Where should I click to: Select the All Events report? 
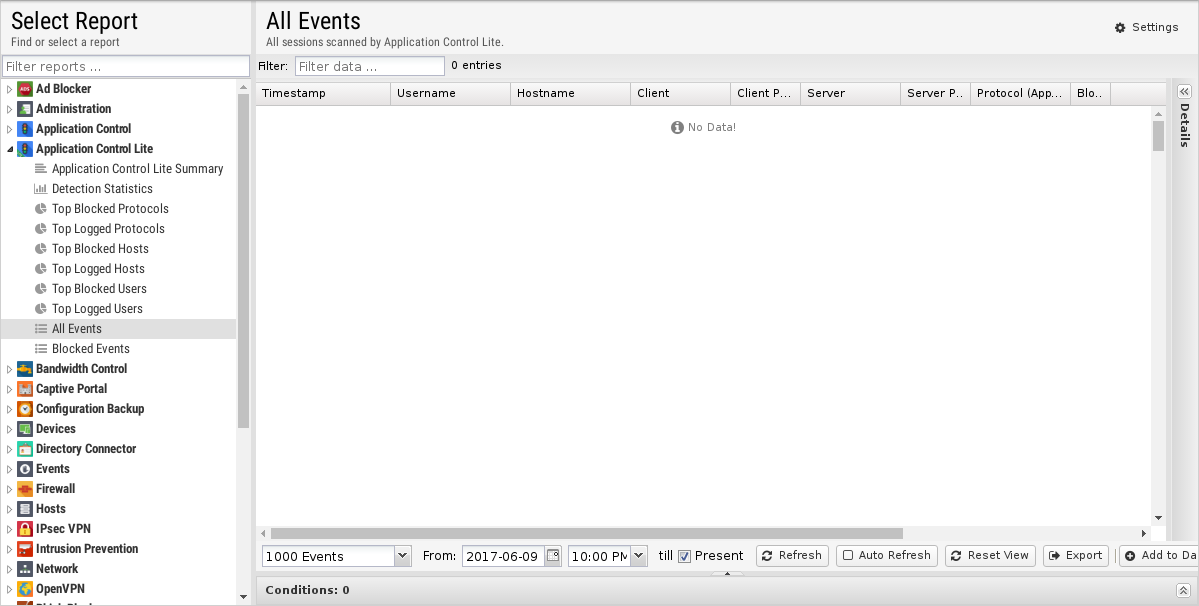[119, 329]
